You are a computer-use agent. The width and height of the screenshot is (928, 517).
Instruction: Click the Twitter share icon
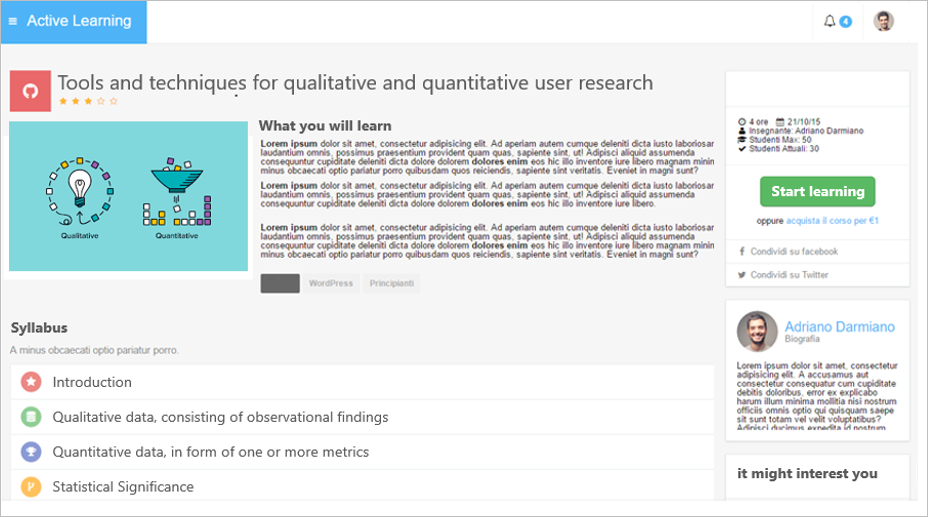[741, 275]
